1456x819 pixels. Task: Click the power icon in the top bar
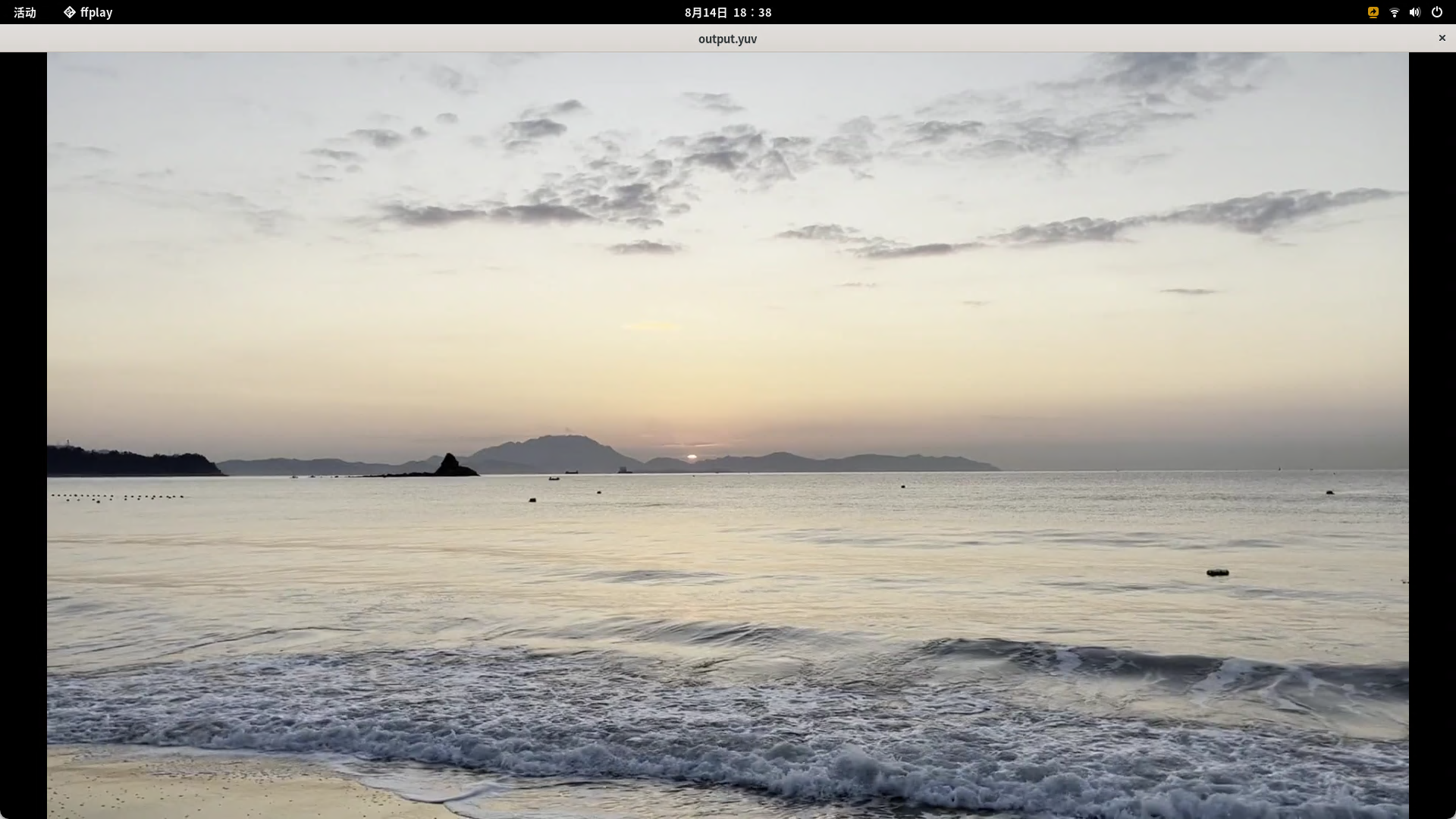(1437, 12)
